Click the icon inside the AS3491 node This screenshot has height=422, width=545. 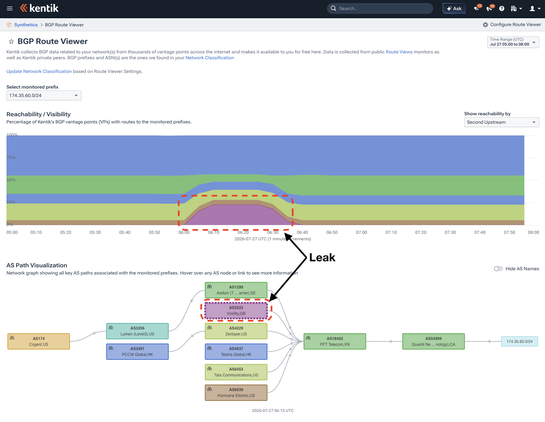pyautogui.click(x=111, y=348)
